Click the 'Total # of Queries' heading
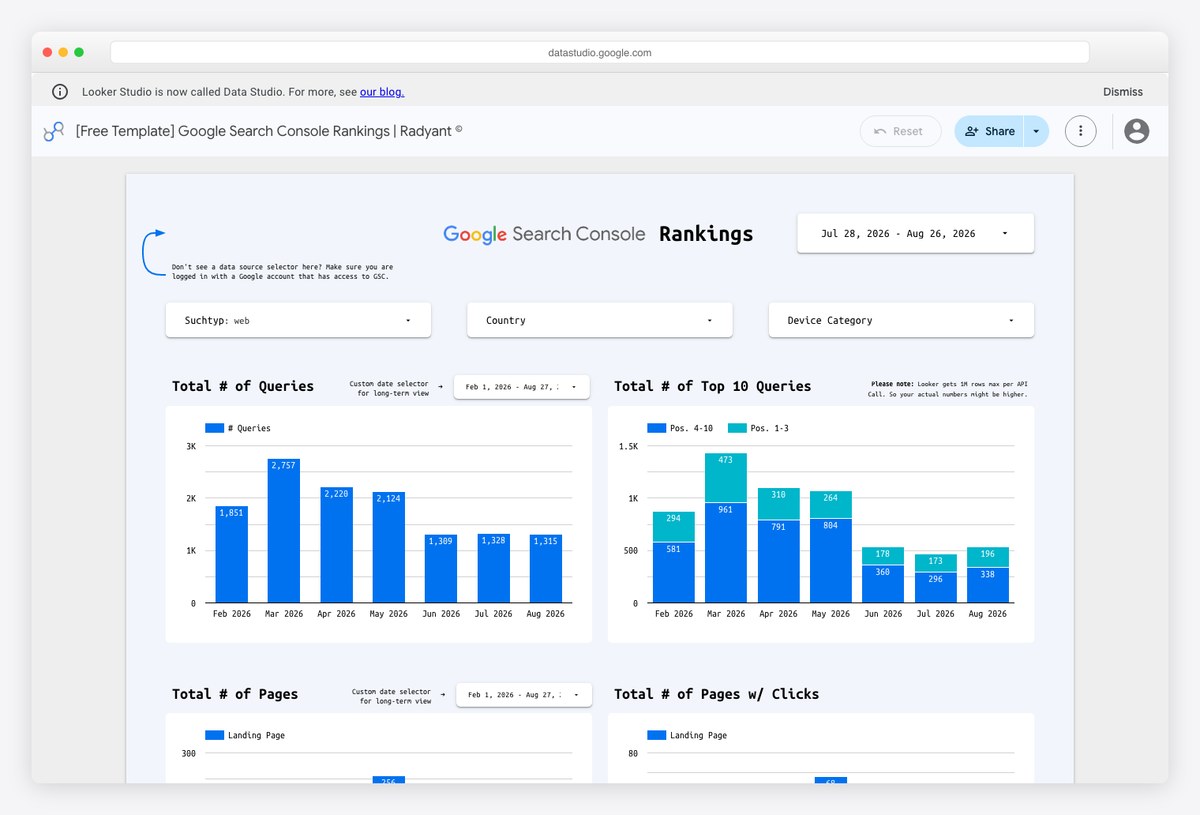The image size is (1200, 815). (x=243, y=386)
